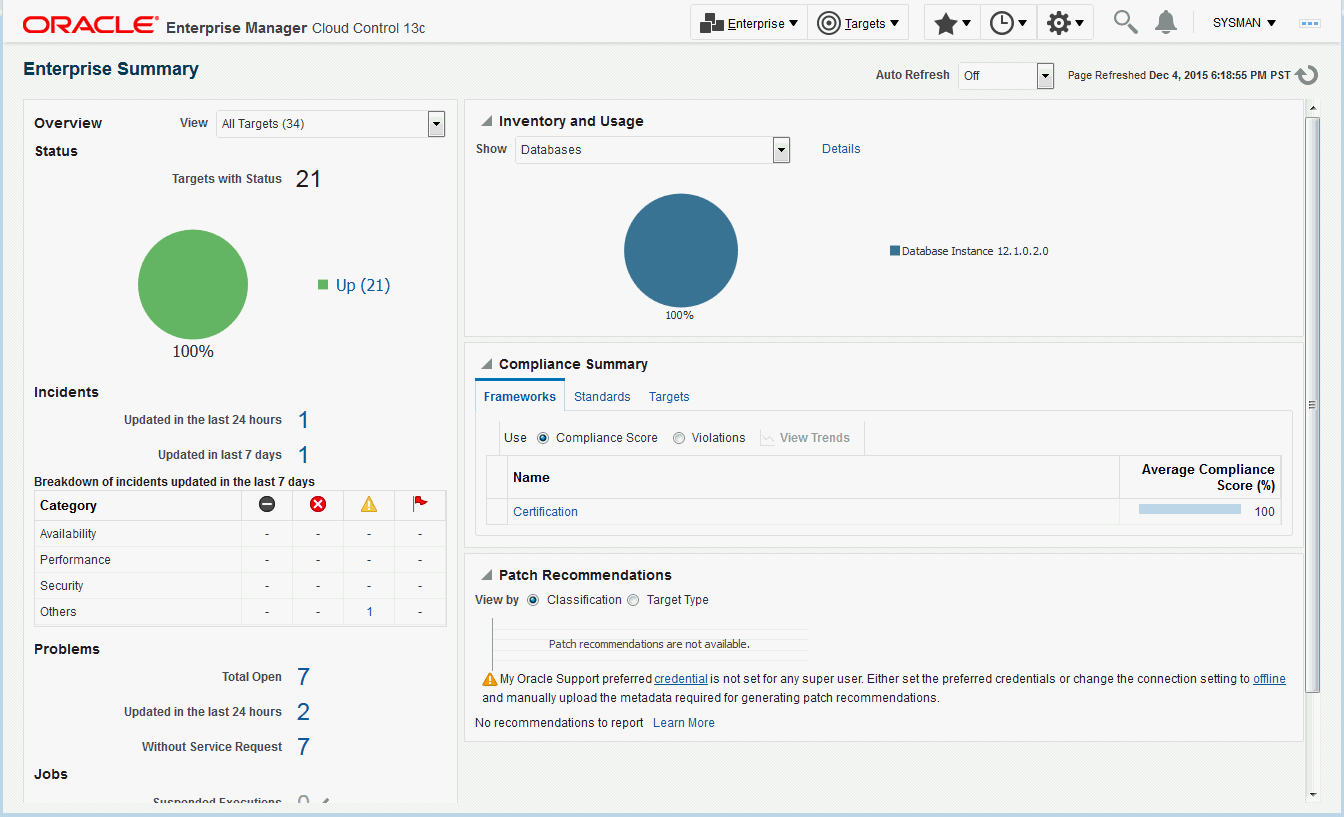Select the Target Type radio button

pos(633,600)
